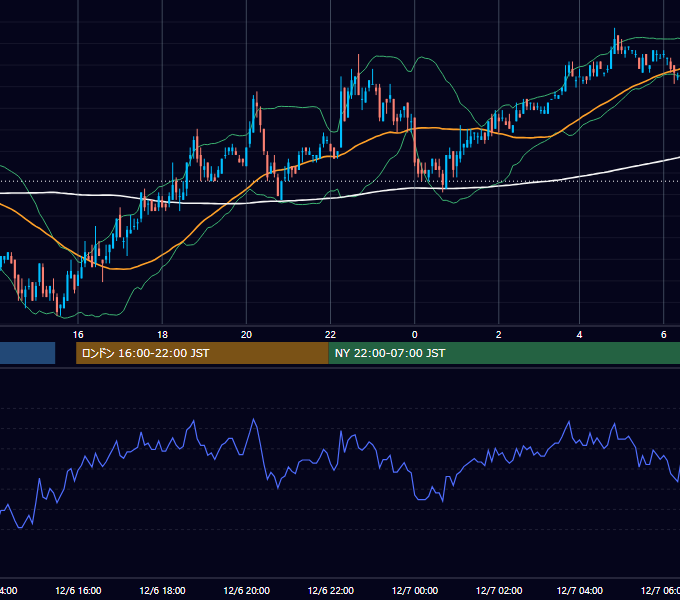This screenshot has width=680, height=600.
Task: Click the 12/7 02:00 date label
Action: 499,591
